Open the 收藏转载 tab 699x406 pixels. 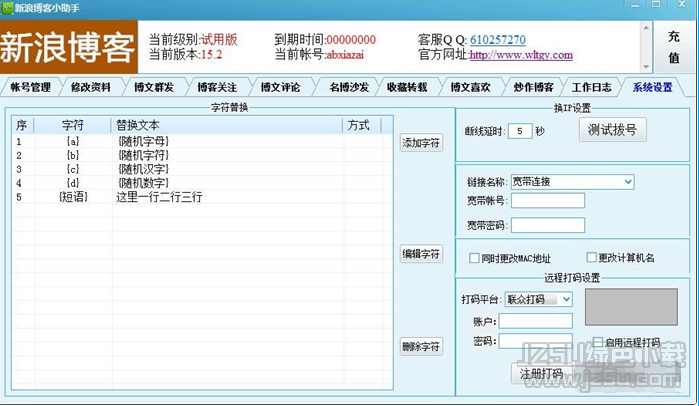point(407,87)
